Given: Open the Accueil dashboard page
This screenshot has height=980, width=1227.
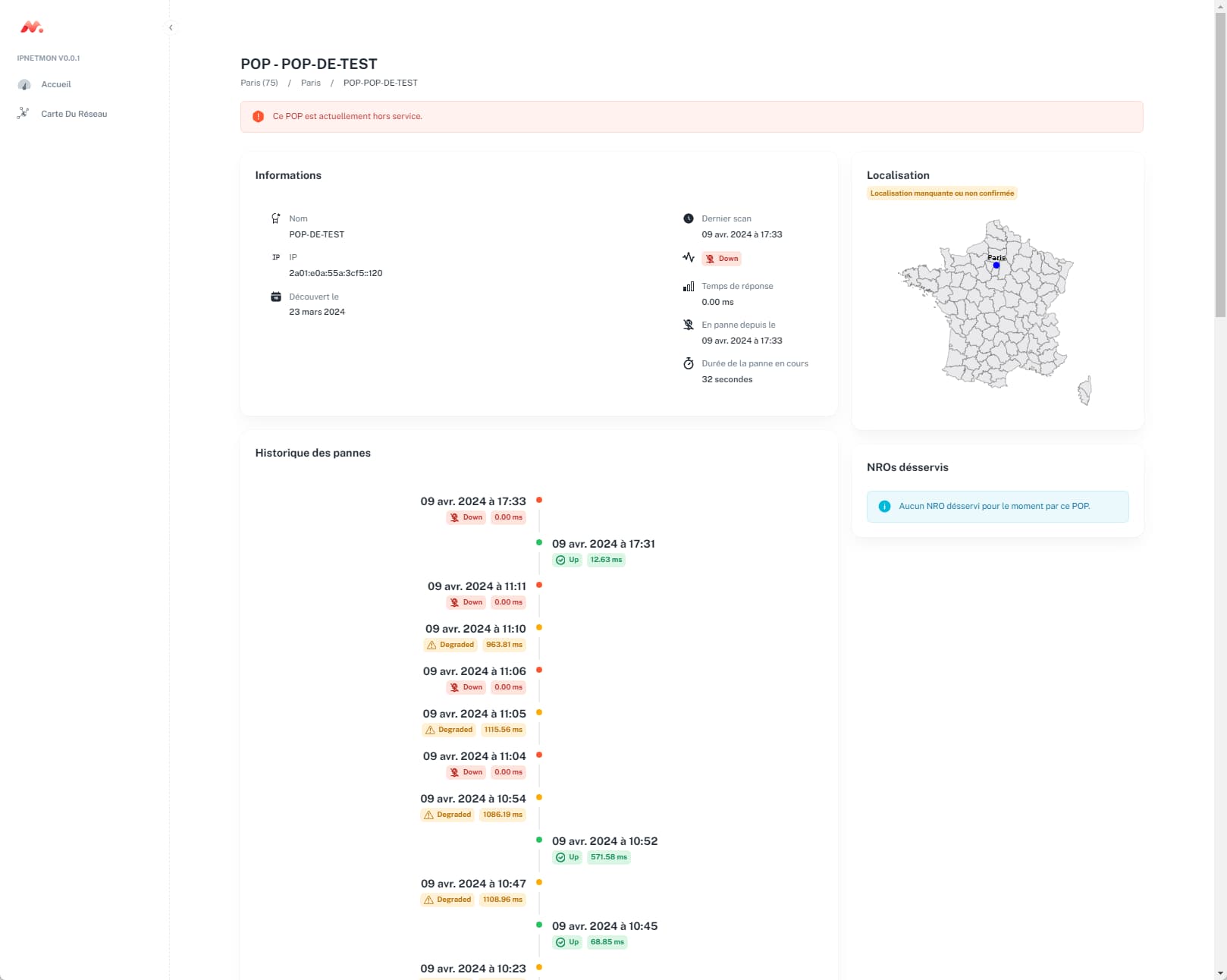Looking at the screenshot, I should pos(56,84).
